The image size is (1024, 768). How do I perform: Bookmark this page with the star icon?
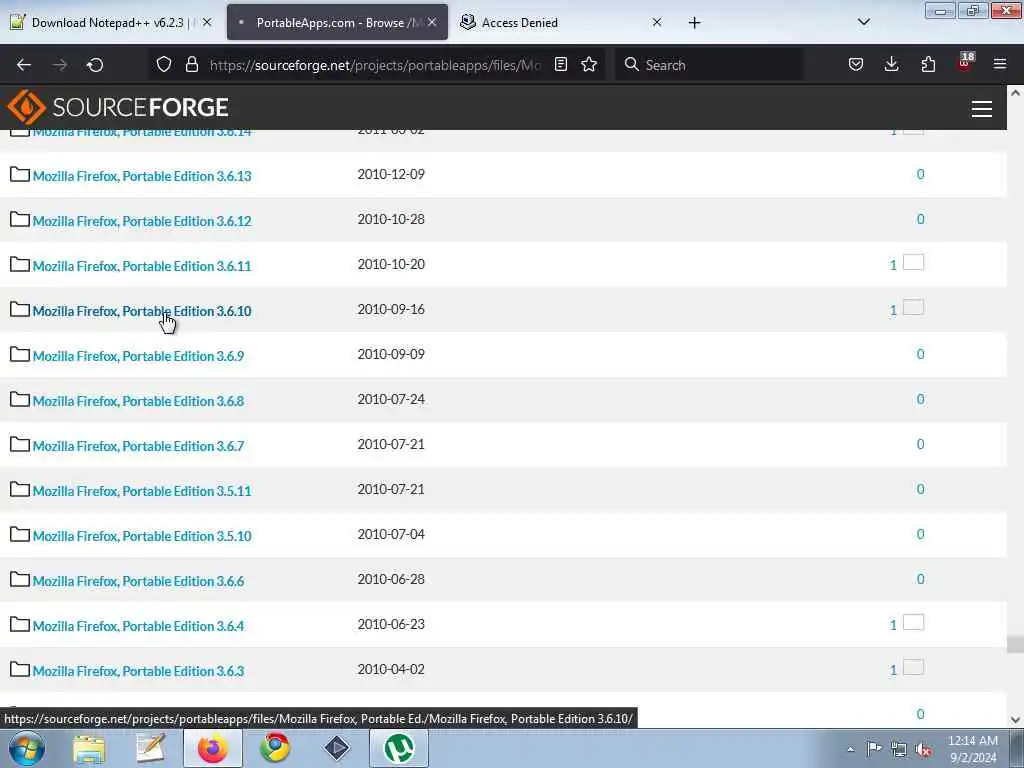pyautogui.click(x=589, y=64)
